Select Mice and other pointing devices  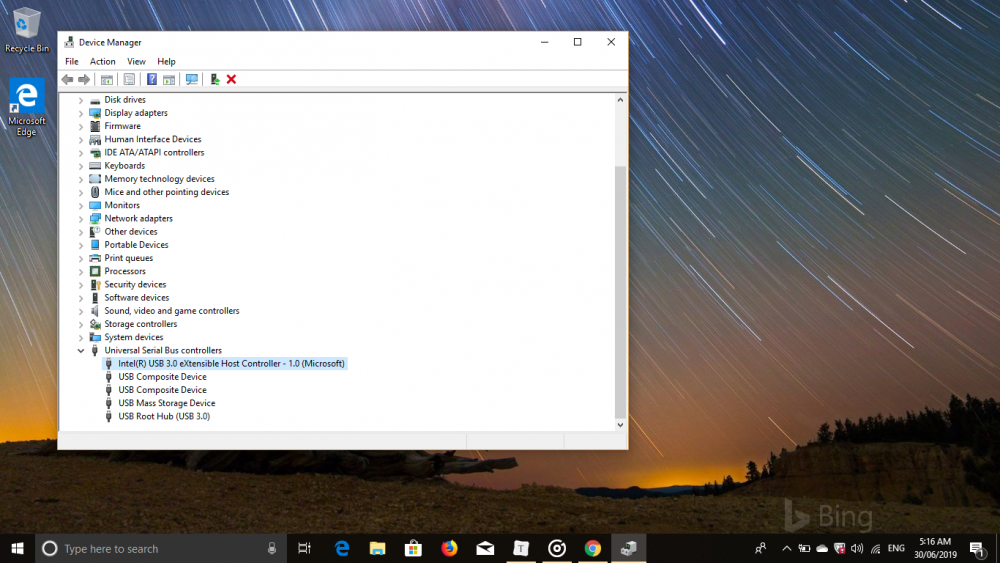tap(166, 192)
